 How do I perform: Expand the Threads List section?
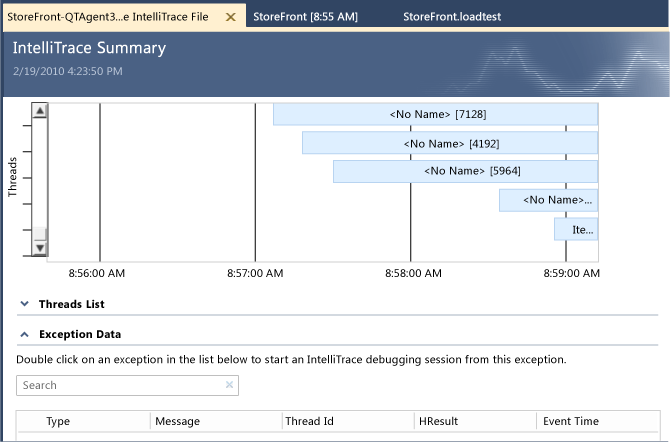23,304
